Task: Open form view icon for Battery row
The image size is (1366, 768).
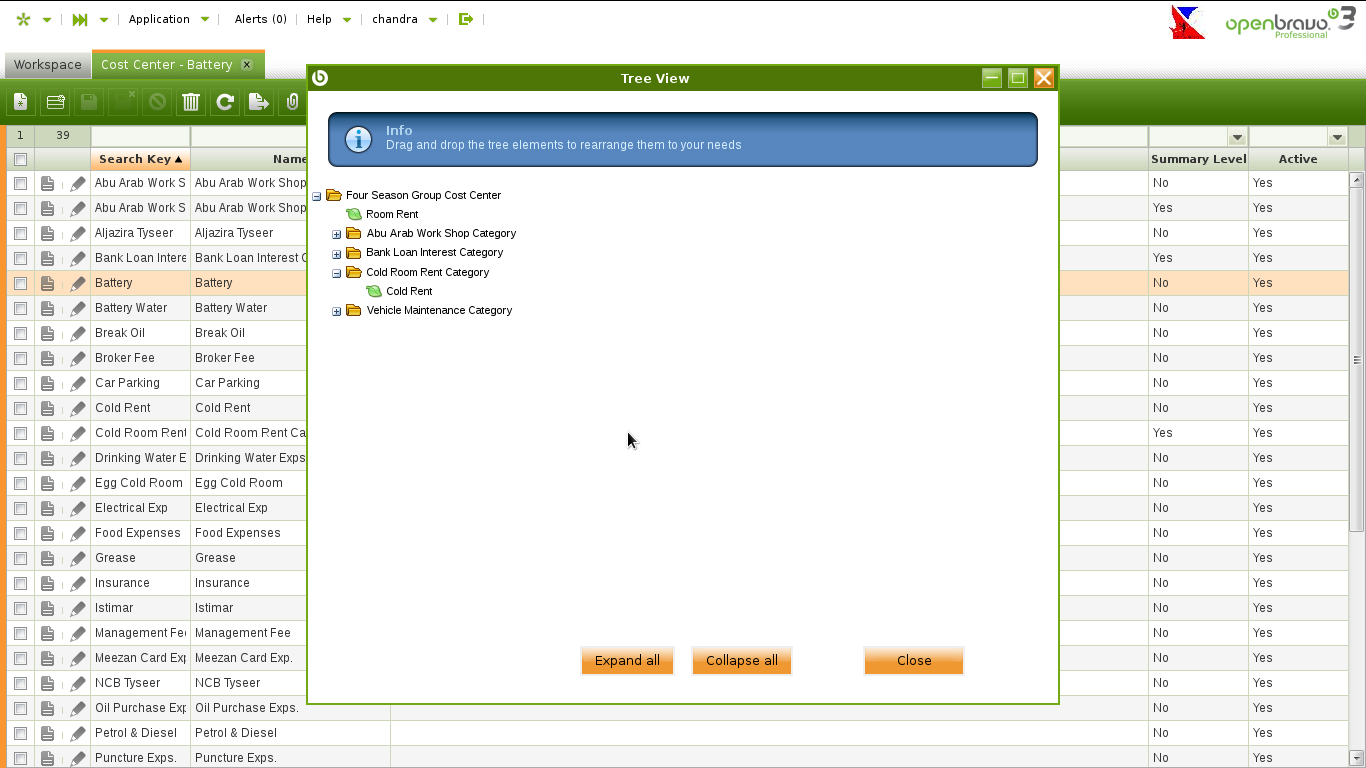Action: (47, 283)
